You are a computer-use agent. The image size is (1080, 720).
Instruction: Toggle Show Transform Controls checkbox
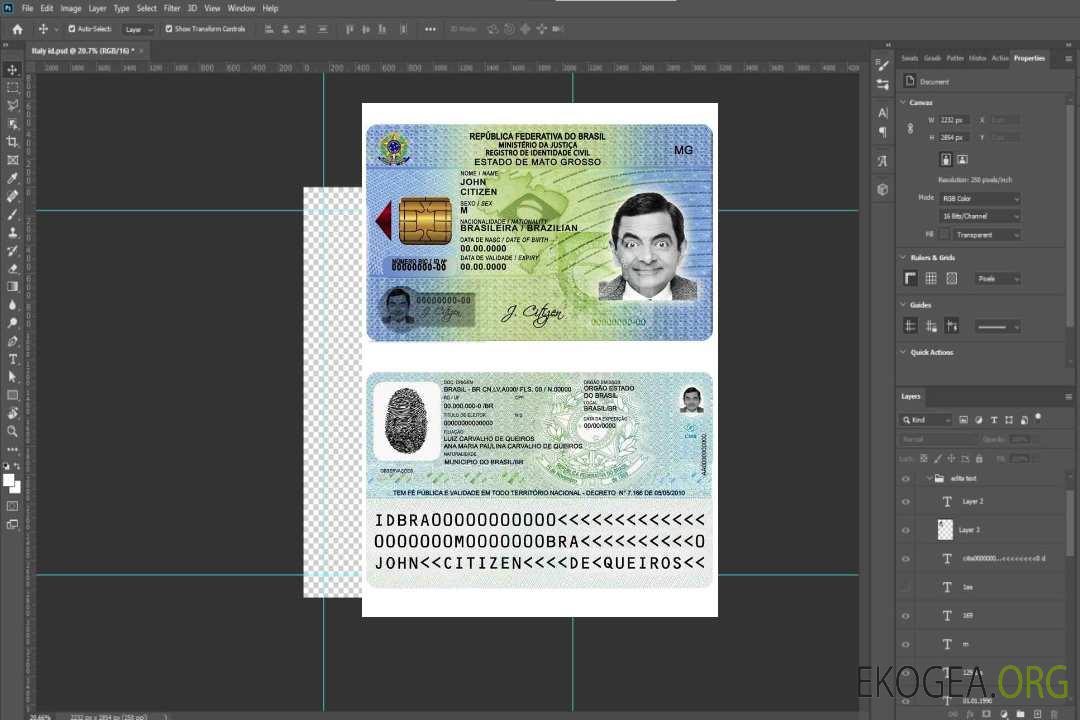[x=169, y=29]
